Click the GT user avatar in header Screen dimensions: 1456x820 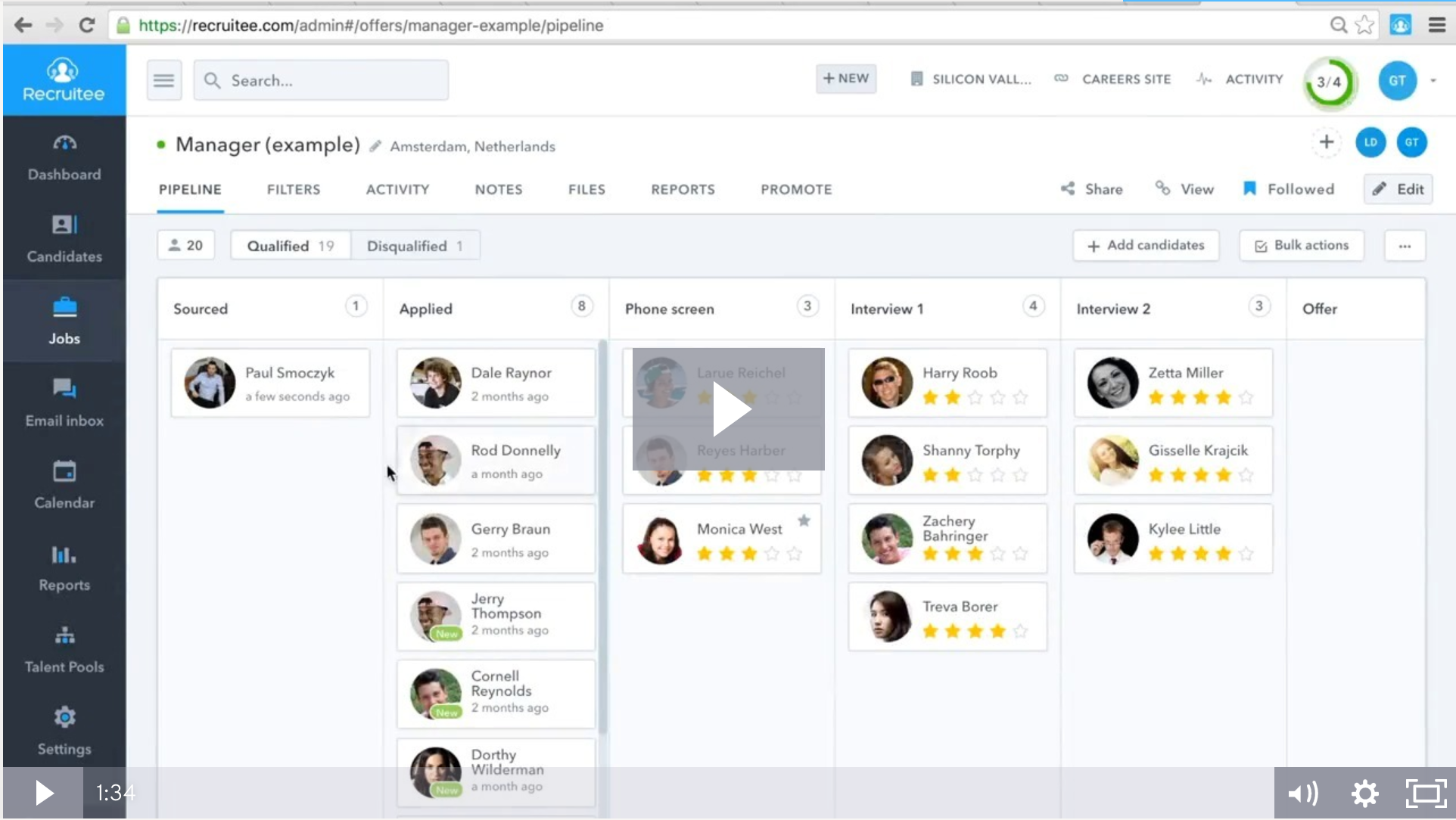[x=1397, y=81]
